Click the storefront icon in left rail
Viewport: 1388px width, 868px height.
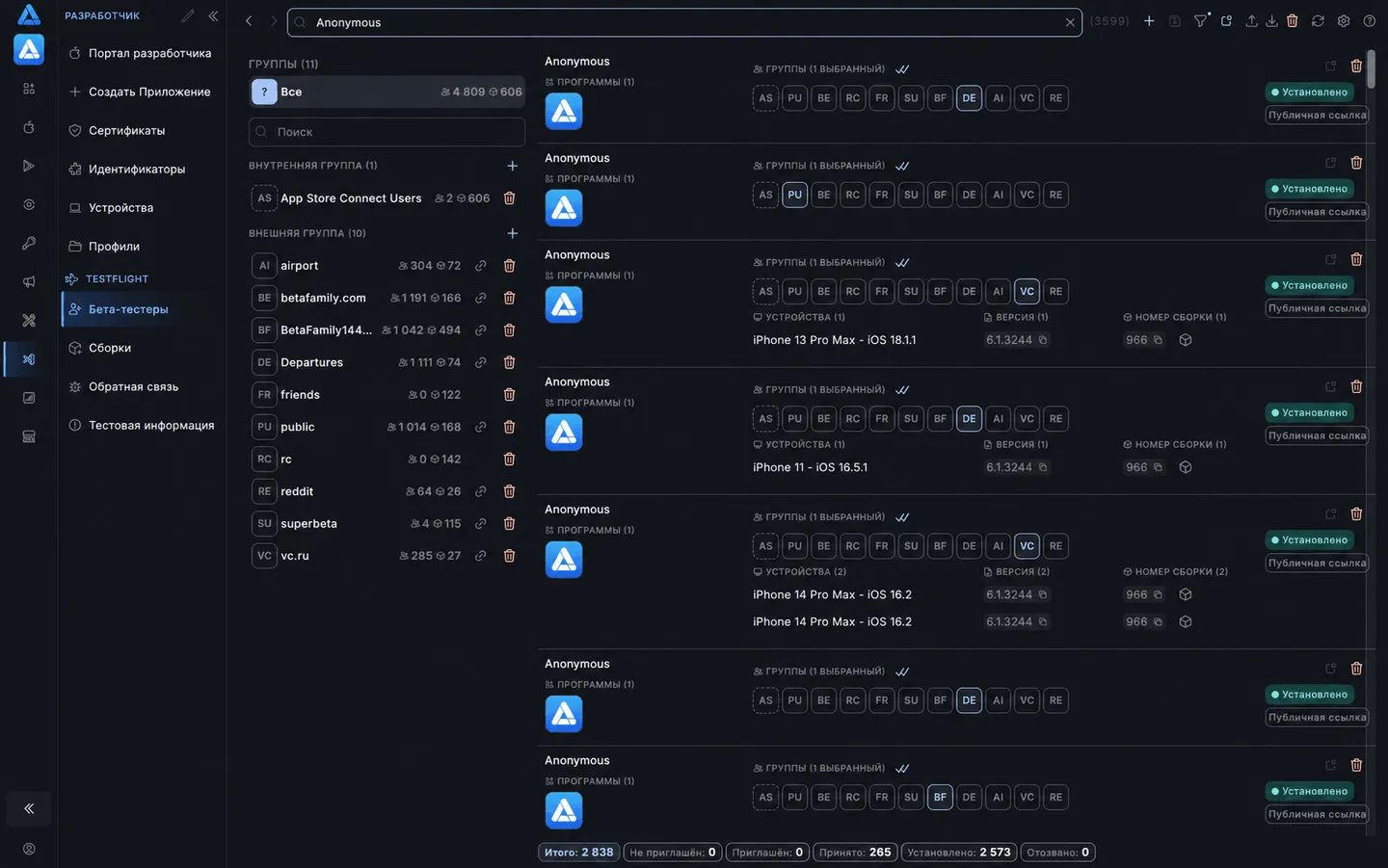[x=29, y=436]
